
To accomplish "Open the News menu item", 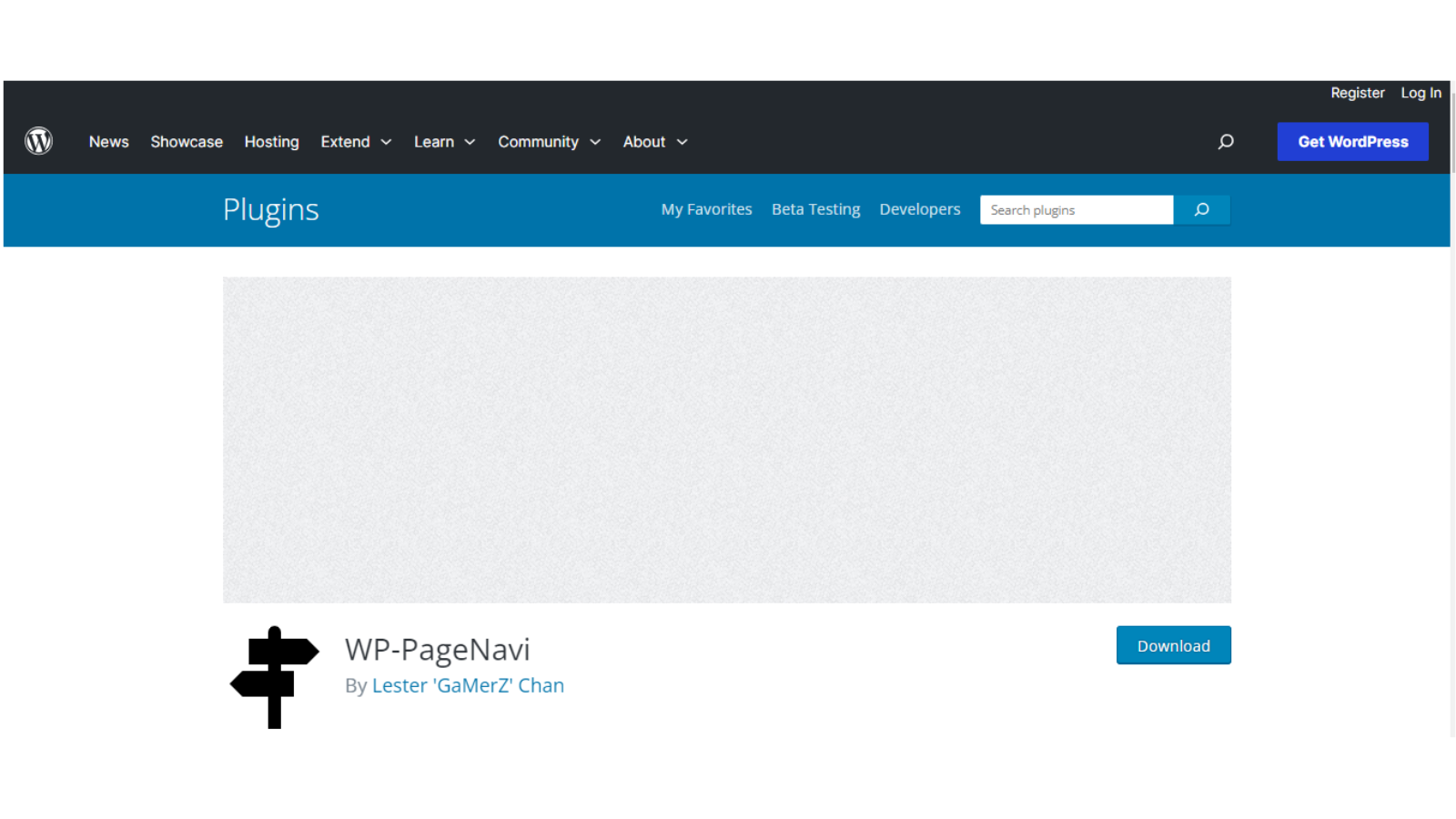I will click(x=108, y=142).
